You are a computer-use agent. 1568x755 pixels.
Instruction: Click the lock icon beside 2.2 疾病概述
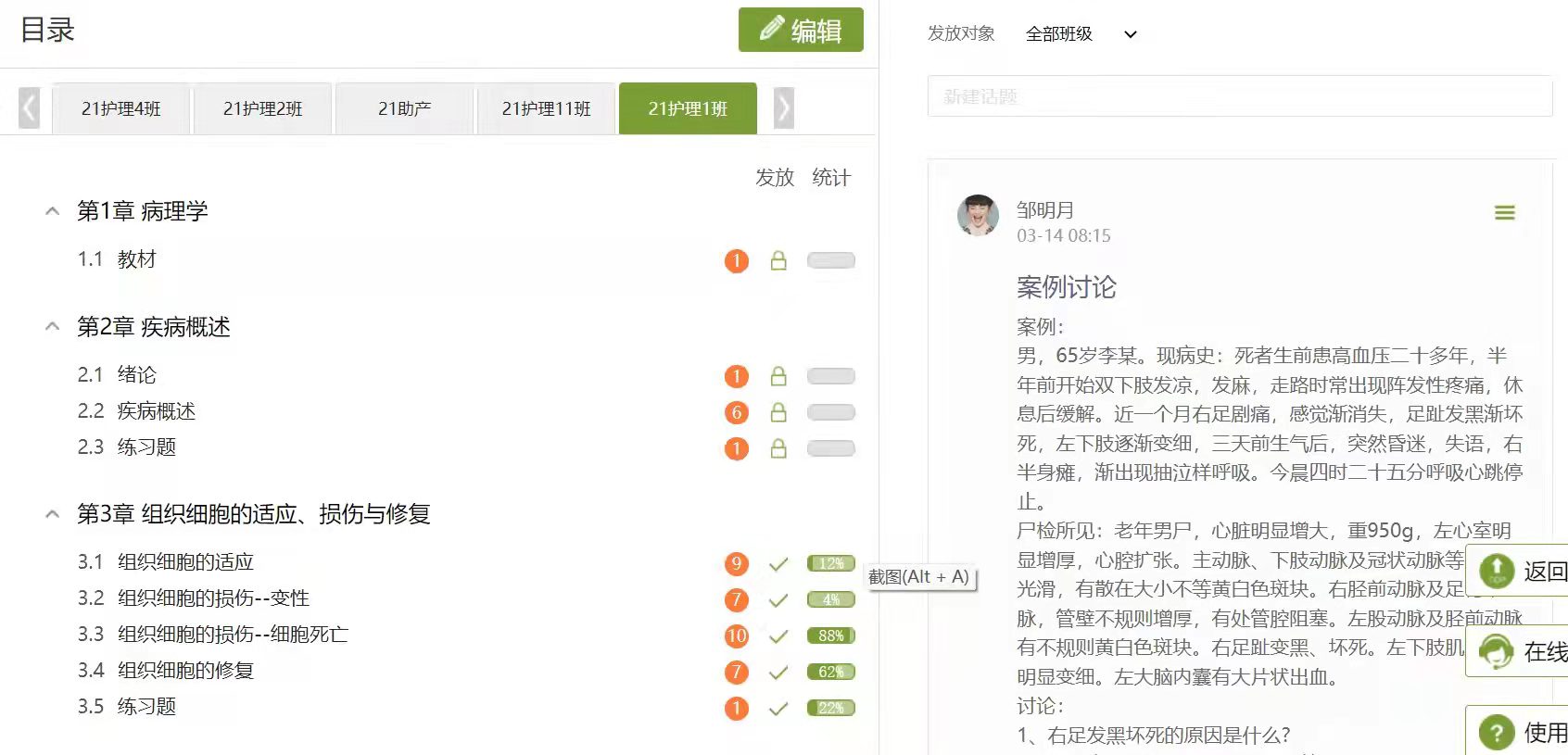778,412
